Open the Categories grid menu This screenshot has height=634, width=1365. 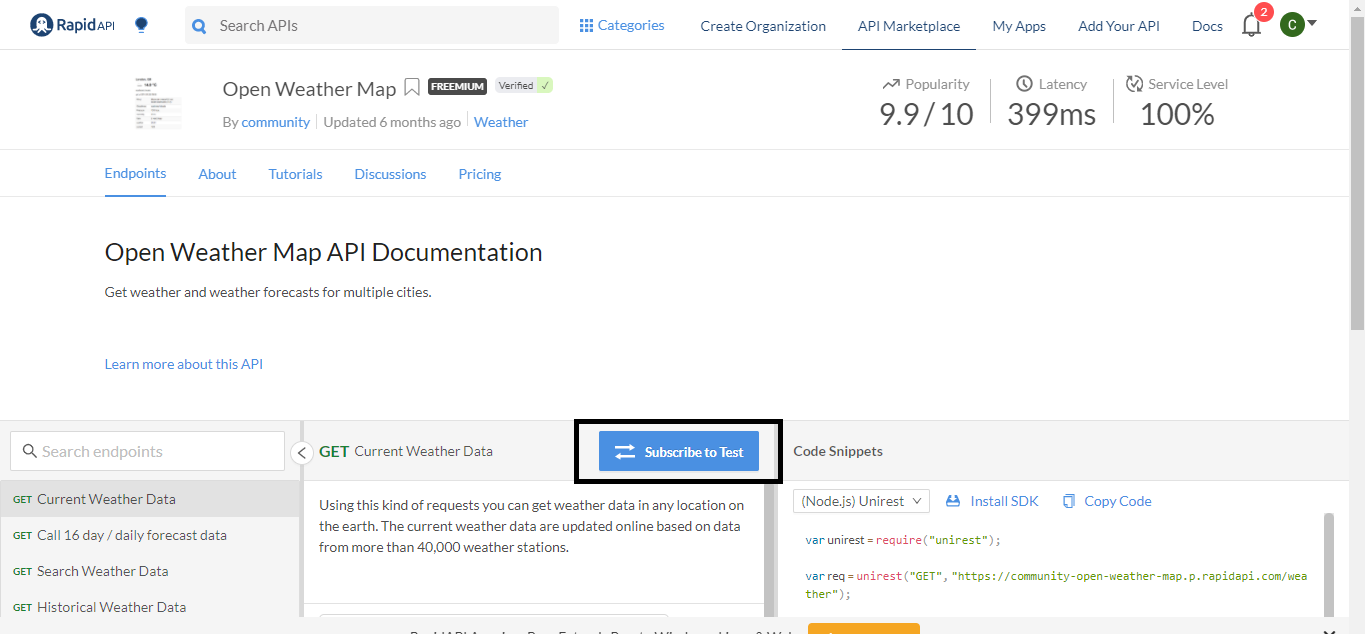621,26
